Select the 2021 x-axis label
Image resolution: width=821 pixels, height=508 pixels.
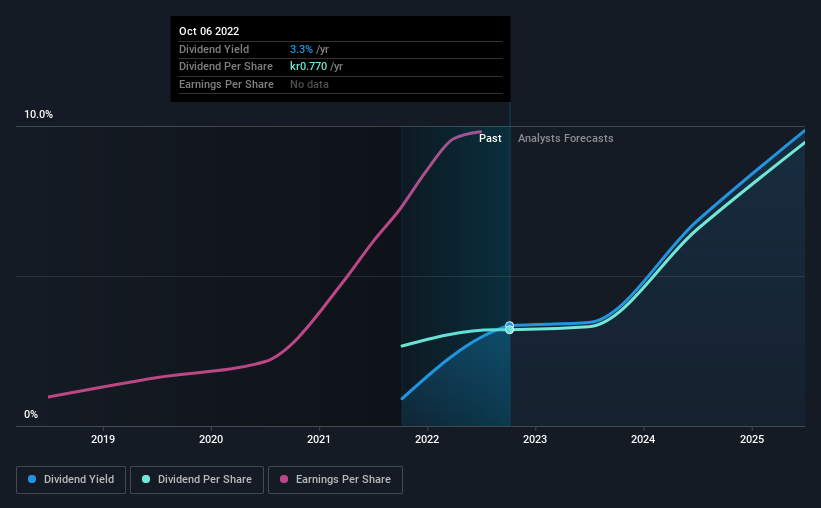pyautogui.click(x=319, y=439)
